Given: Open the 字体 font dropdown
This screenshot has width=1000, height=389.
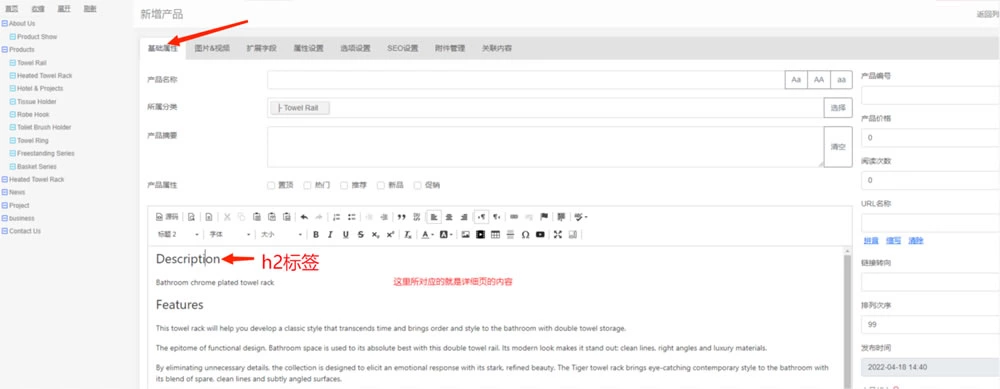Looking at the screenshot, I should click(230, 235).
